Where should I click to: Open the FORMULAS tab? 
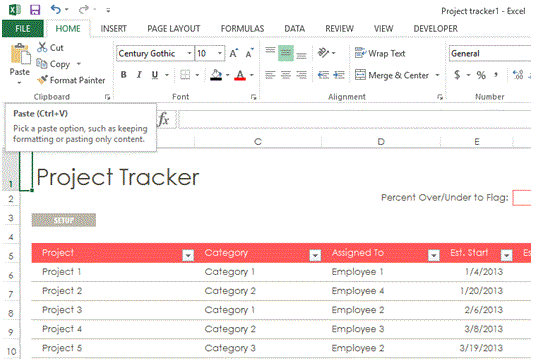[242, 29]
